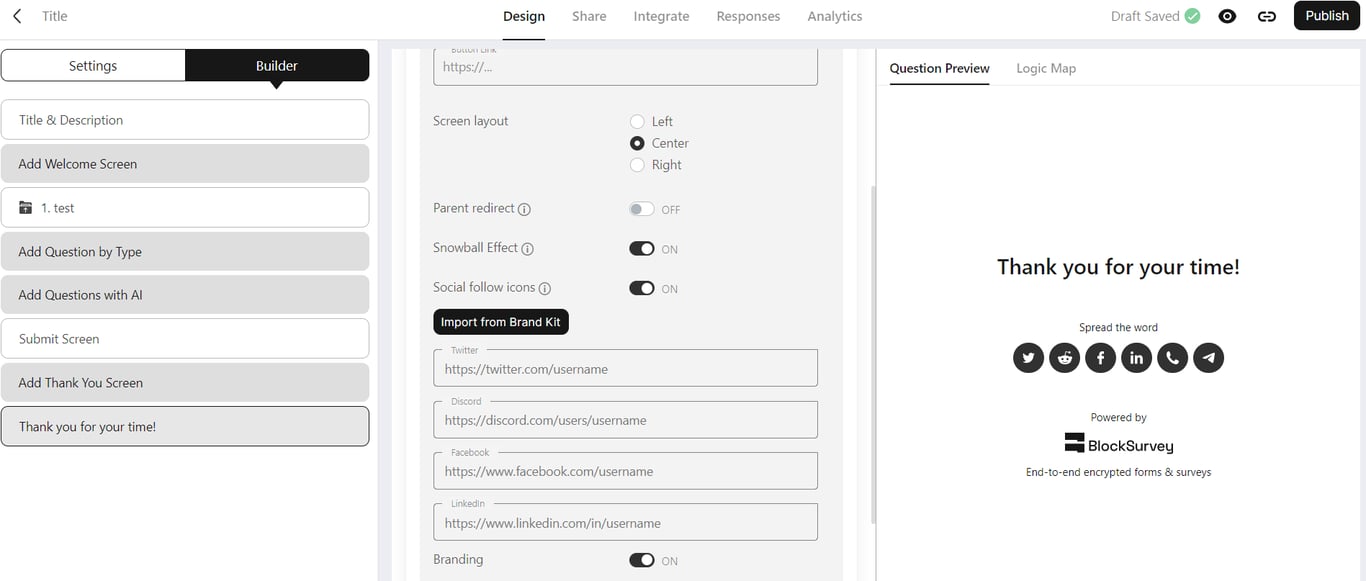The width and height of the screenshot is (1366, 581).
Task: Copy survey link using chain icon
Action: click(1266, 16)
